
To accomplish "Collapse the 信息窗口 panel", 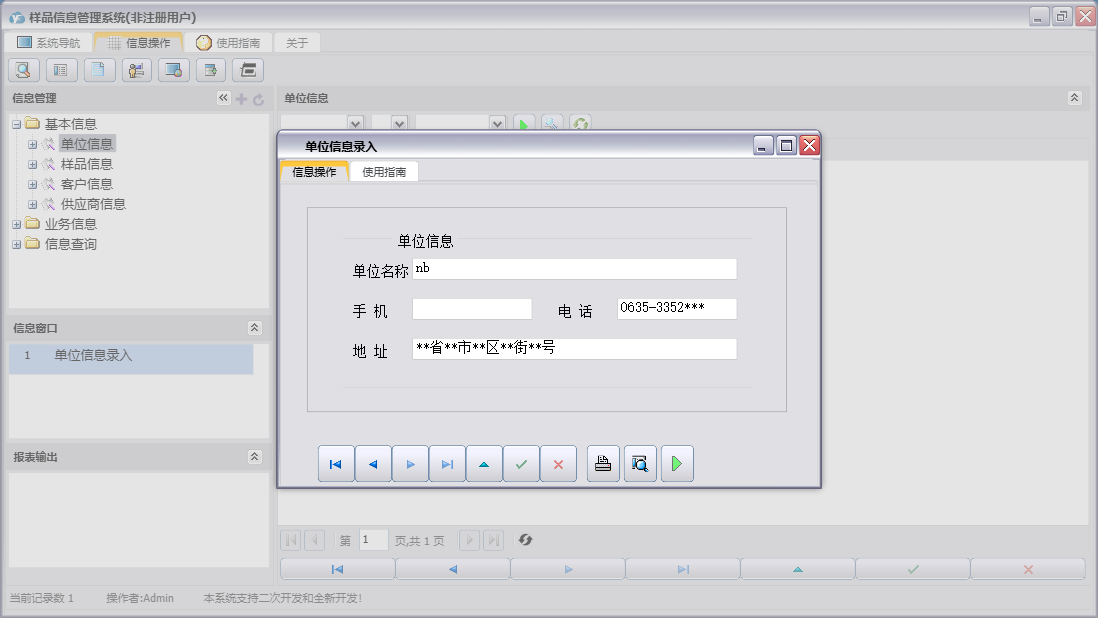I will [254, 328].
